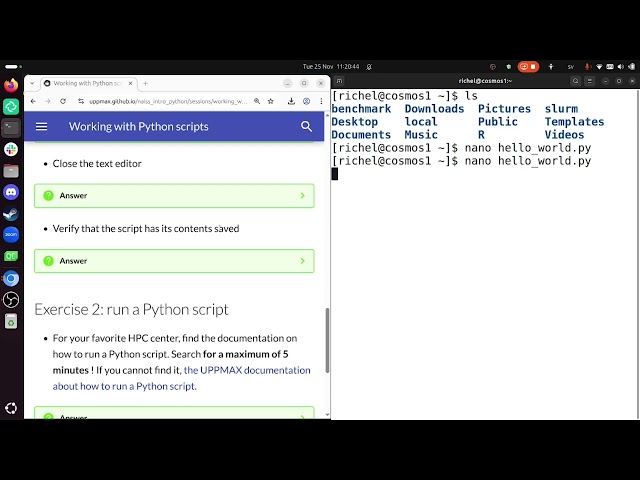This screenshot has height=480, width=640.
Task: Click the terminal cursor block
Action: [x=335, y=174]
